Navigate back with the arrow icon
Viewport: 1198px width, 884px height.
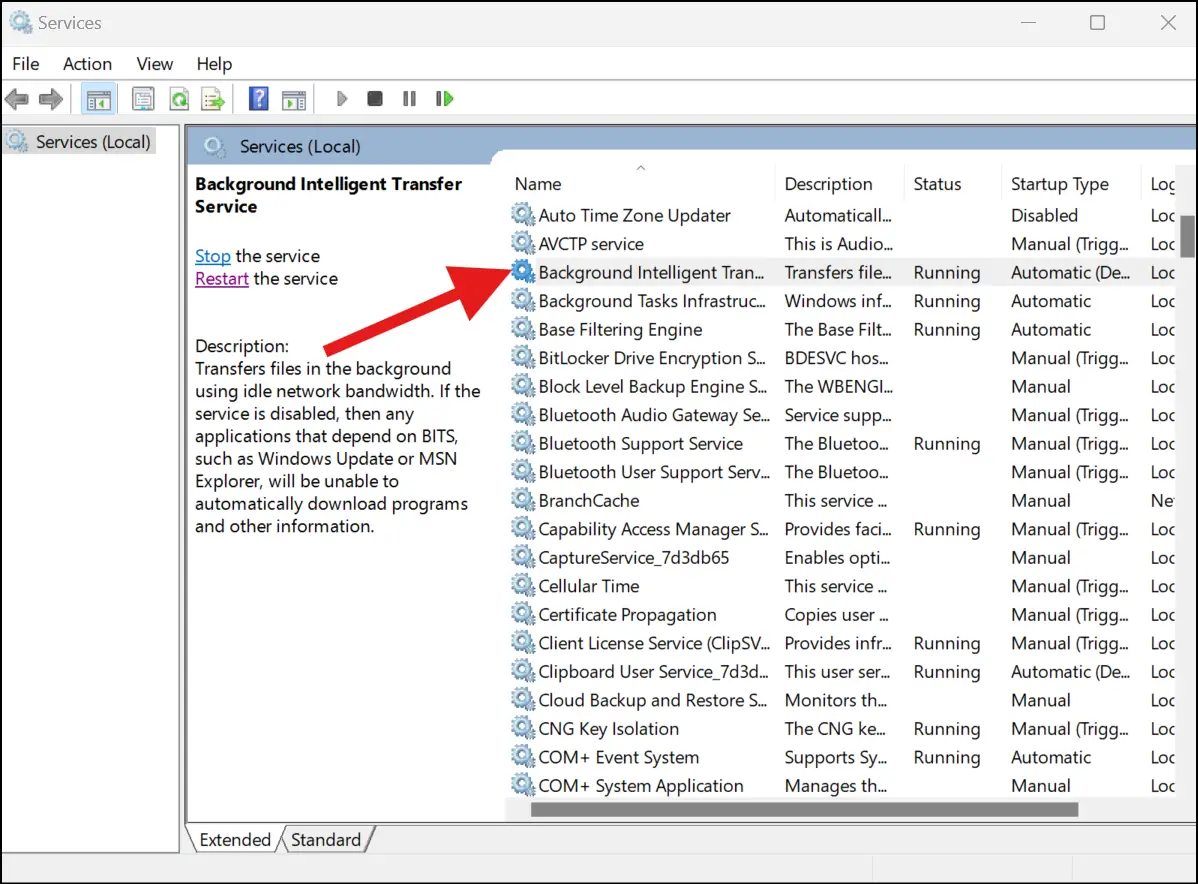click(x=16, y=98)
